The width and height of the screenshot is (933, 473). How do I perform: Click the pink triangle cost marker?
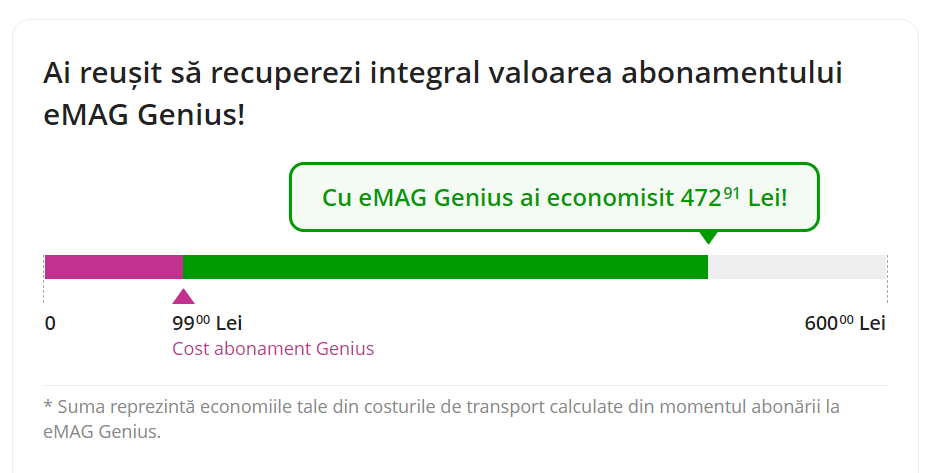click(x=183, y=296)
